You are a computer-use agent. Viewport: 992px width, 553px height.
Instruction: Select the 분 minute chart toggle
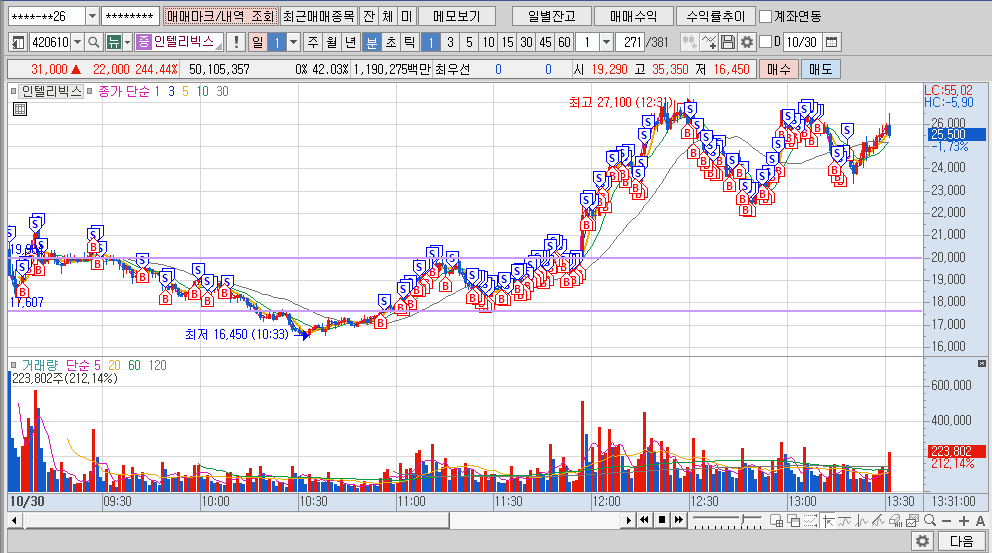372,42
